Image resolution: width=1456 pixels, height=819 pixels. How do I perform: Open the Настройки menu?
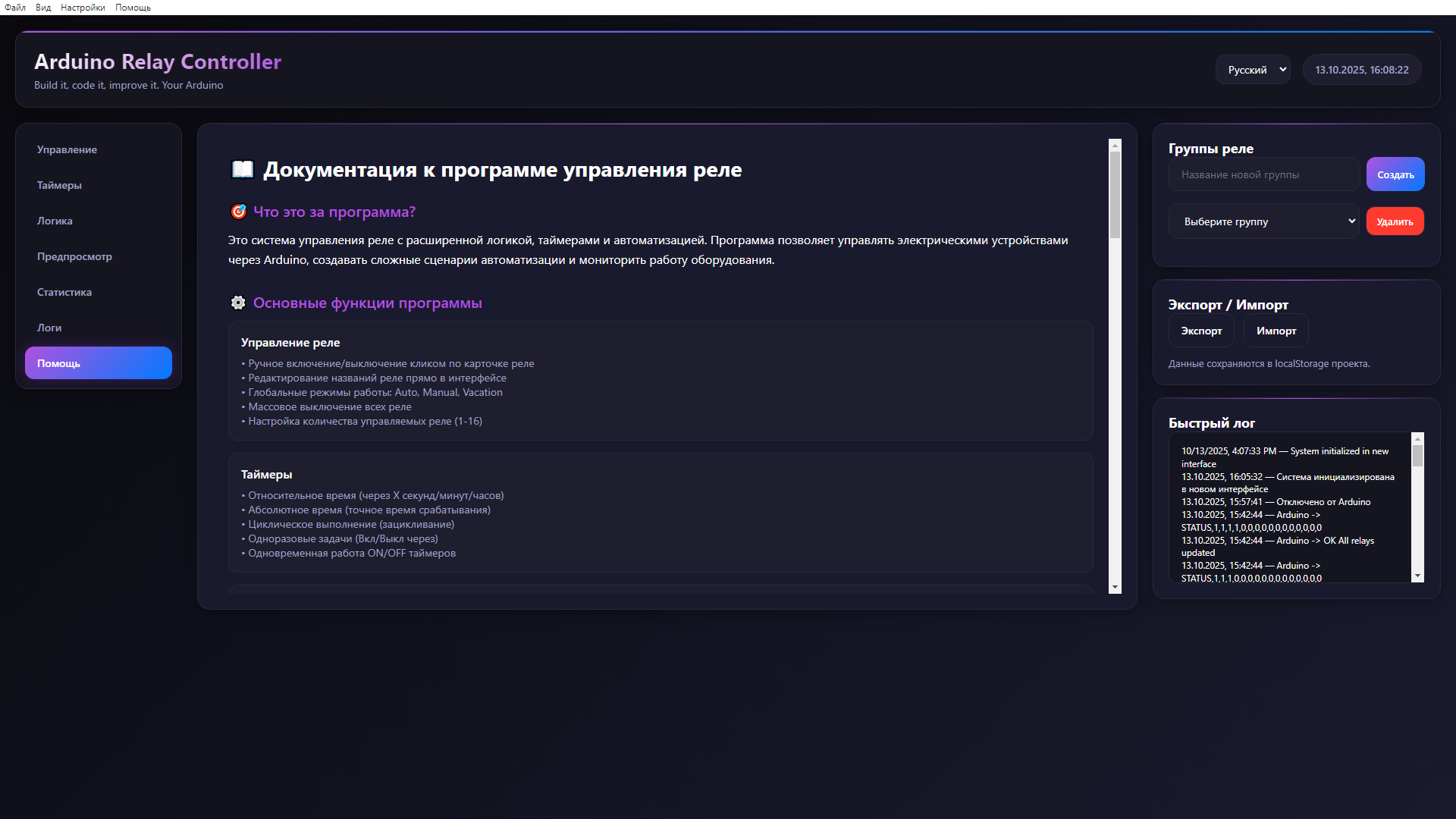coord(83,8)
